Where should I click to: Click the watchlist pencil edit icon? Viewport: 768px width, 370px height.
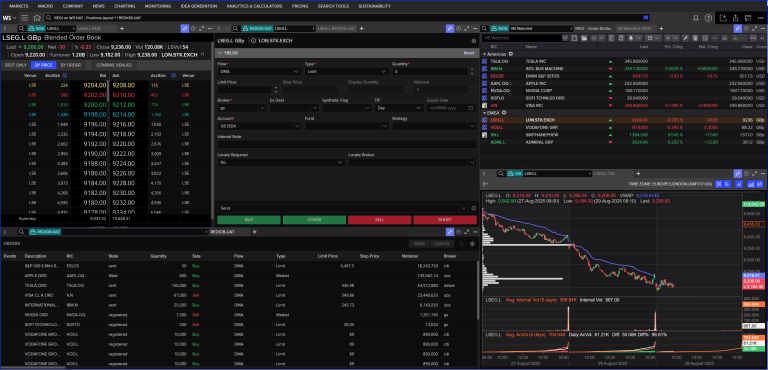tap(685, 38)
